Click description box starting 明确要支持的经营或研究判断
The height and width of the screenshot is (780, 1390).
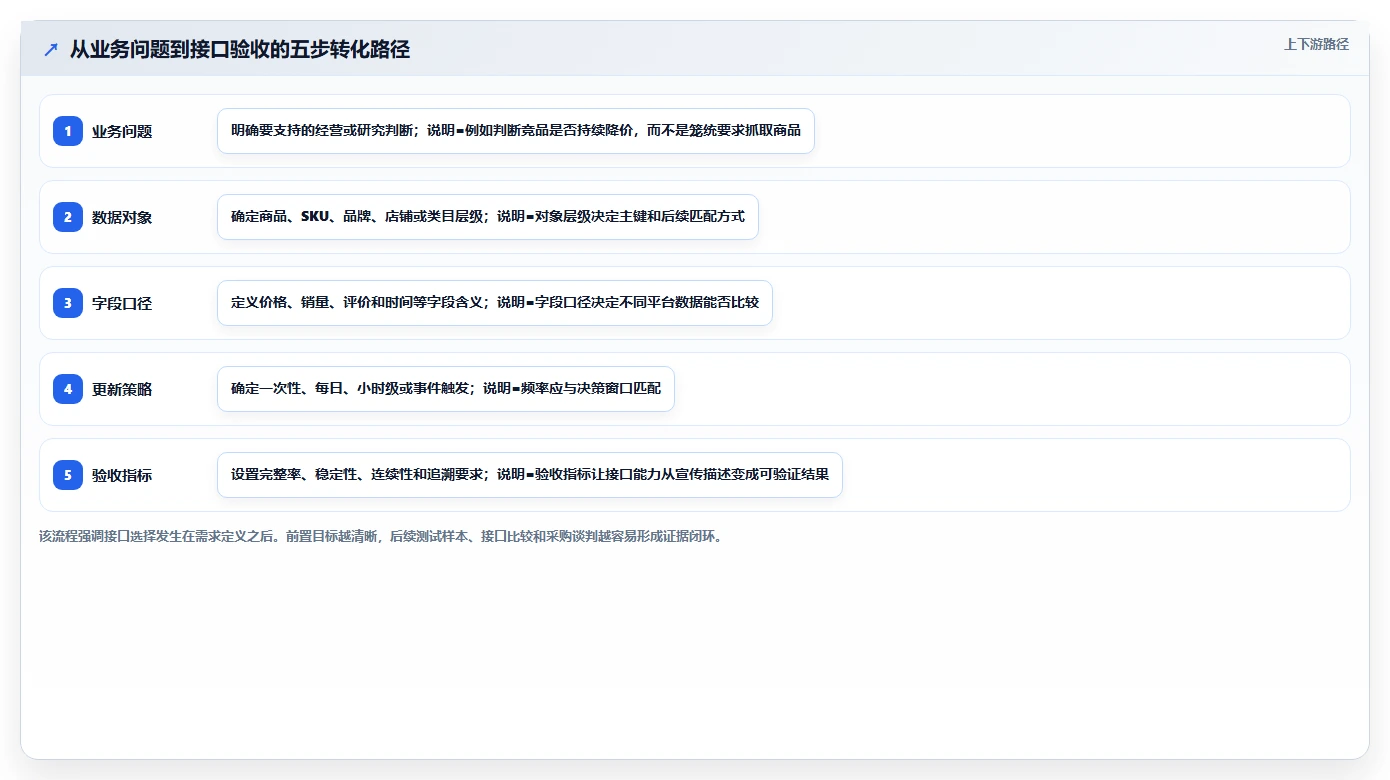(516, 131)
